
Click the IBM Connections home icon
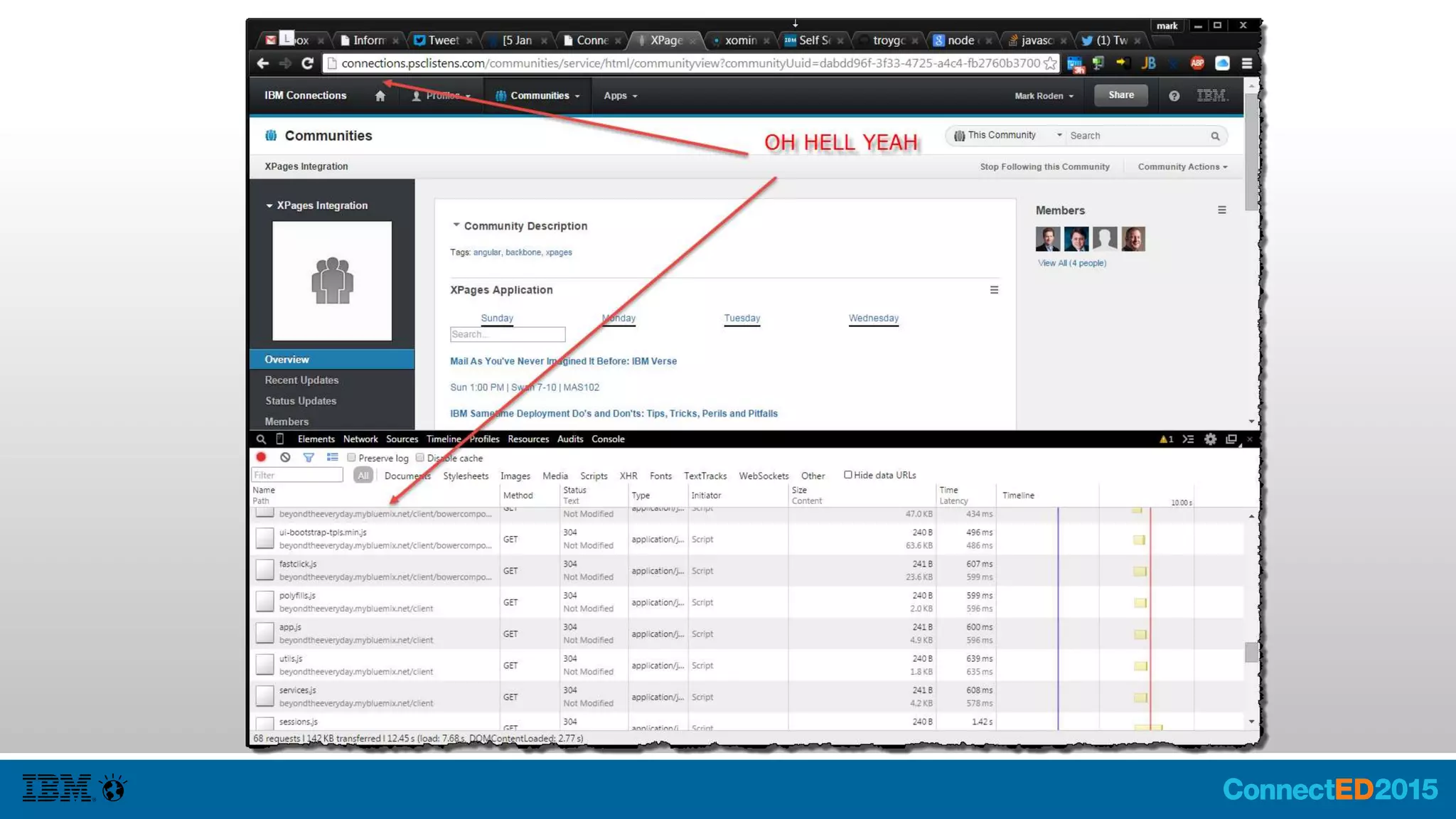[380, 96]
